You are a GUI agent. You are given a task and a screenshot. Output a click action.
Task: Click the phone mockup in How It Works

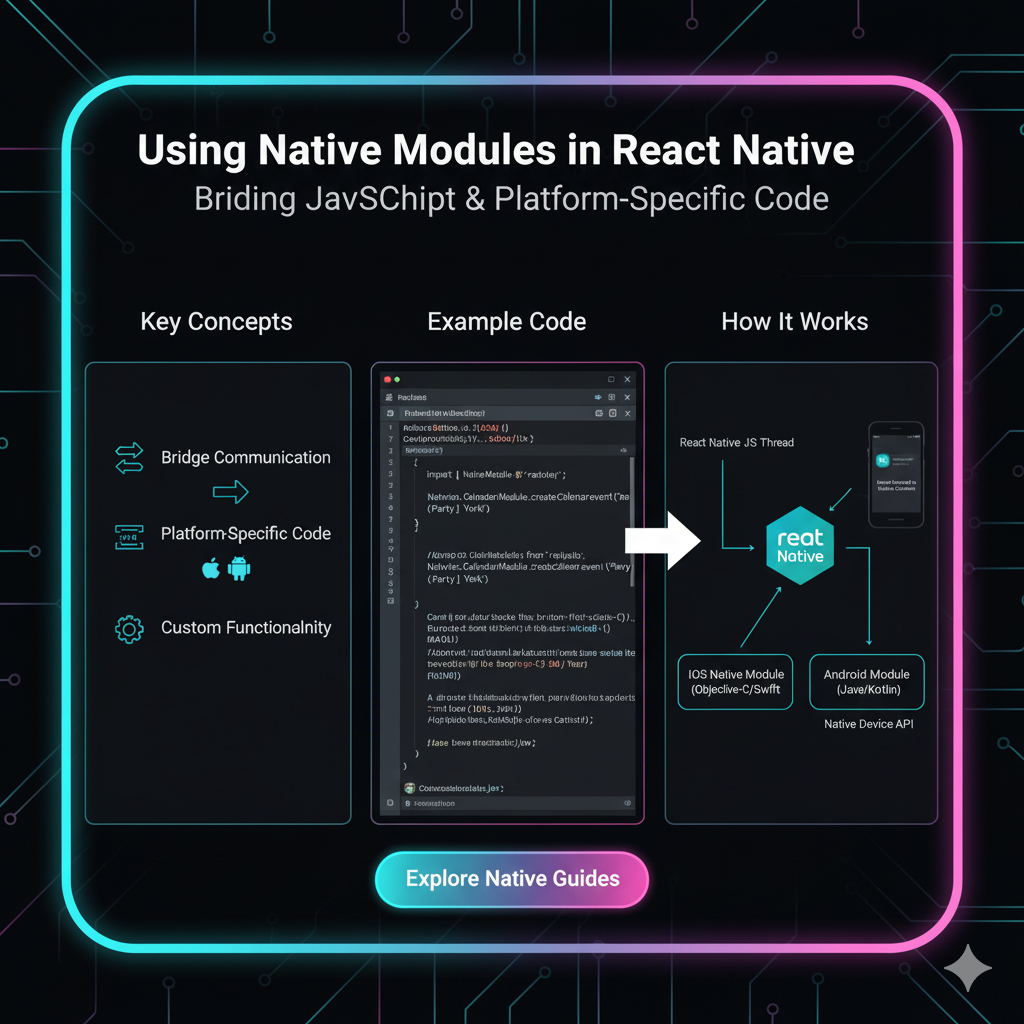[x=896, y=474]
